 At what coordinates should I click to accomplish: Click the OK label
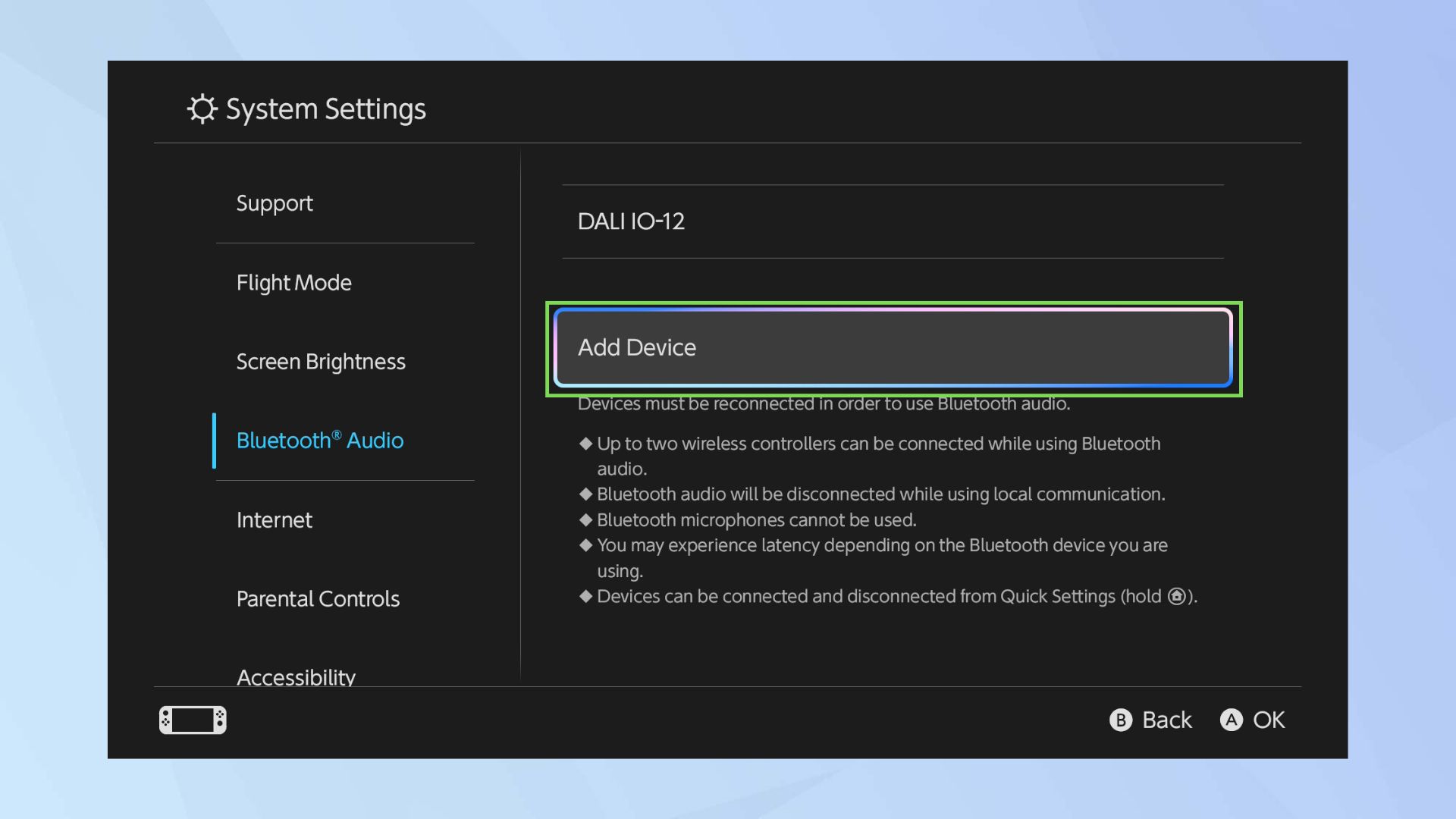pyautogui.click(x=1268, y=720)
